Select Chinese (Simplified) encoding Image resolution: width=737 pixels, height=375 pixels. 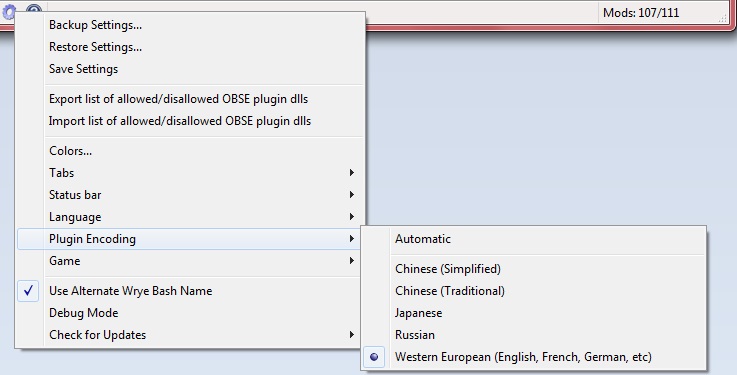pos(533,269)
